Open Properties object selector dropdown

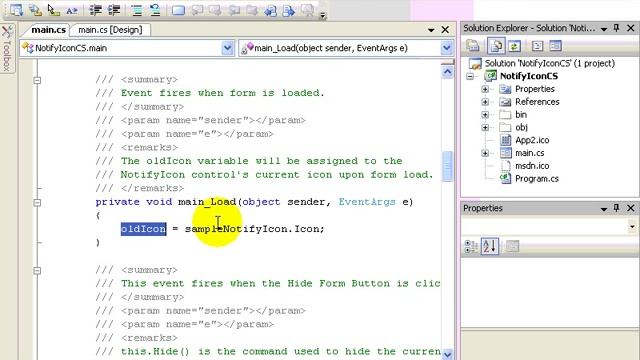[x=632, y=227]
